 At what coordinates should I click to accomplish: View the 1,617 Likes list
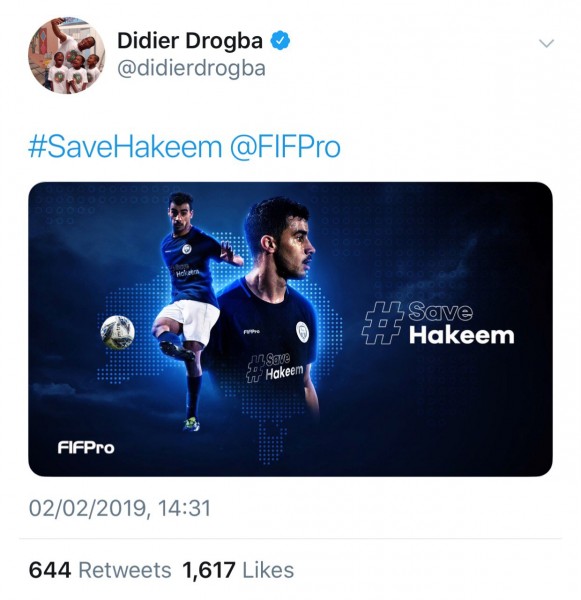click(238, 570)
